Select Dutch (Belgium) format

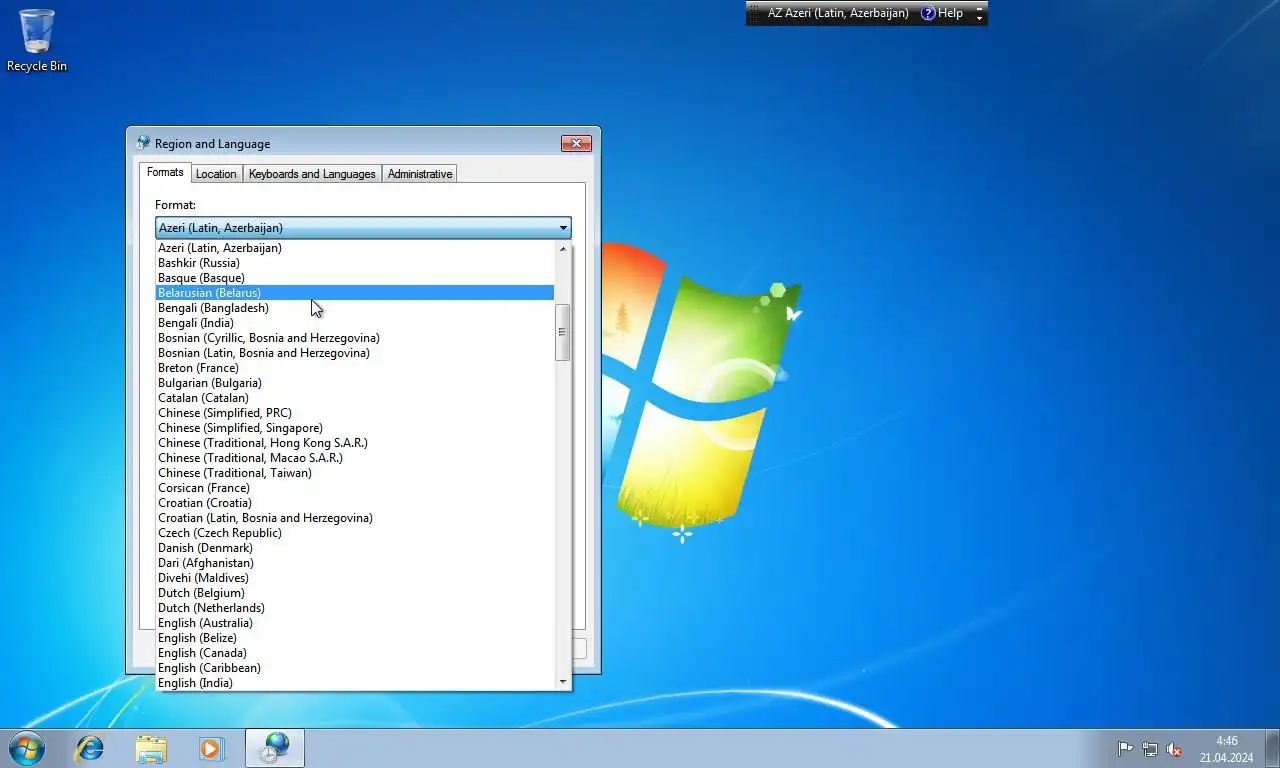tap(355, 593)
